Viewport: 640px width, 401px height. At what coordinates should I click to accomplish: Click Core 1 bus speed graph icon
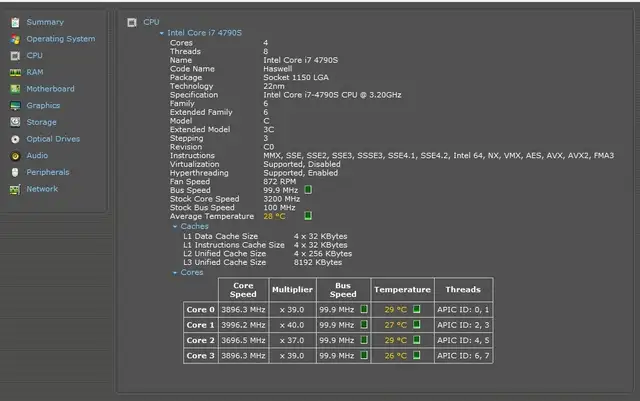pyautogui.click(x=364, y=325)
